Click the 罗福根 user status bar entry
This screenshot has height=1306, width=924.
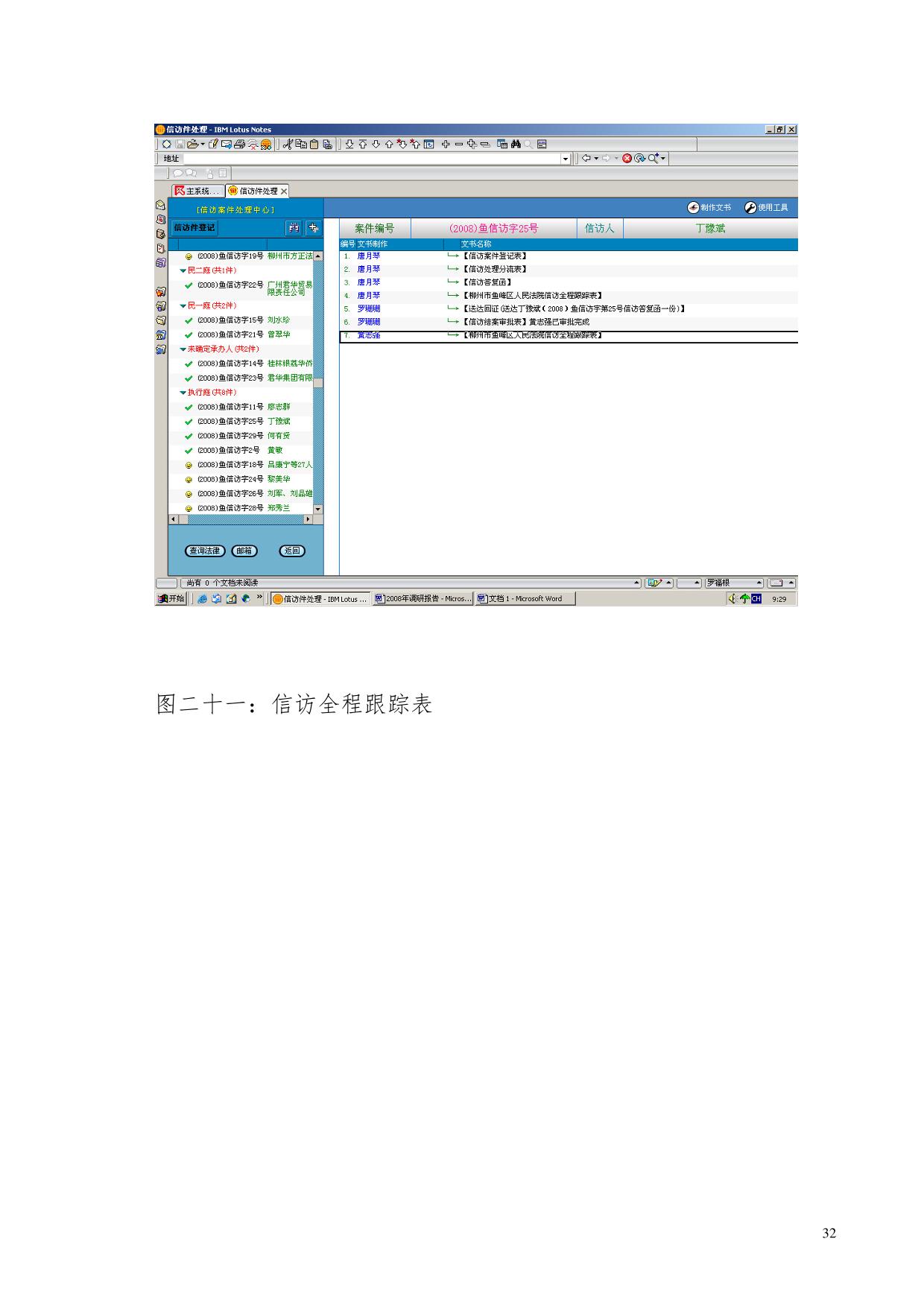pyautogui.click(x=734, y=583)
